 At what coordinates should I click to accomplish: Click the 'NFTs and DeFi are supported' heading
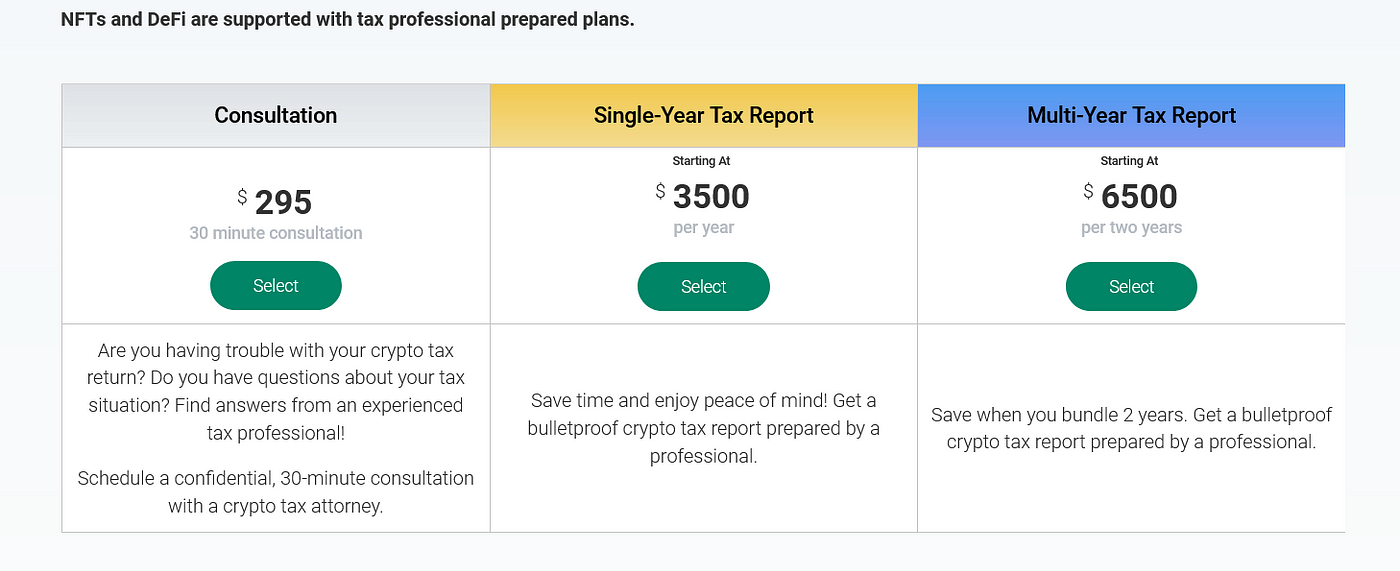click(347, 19)
